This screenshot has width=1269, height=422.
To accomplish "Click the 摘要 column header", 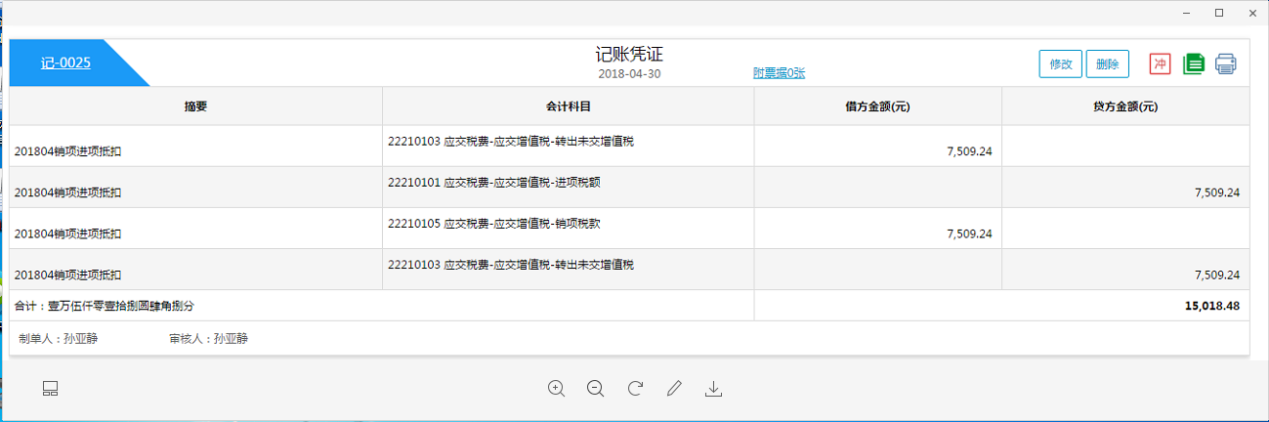I will pyautogui.click(x=196, y=106).
